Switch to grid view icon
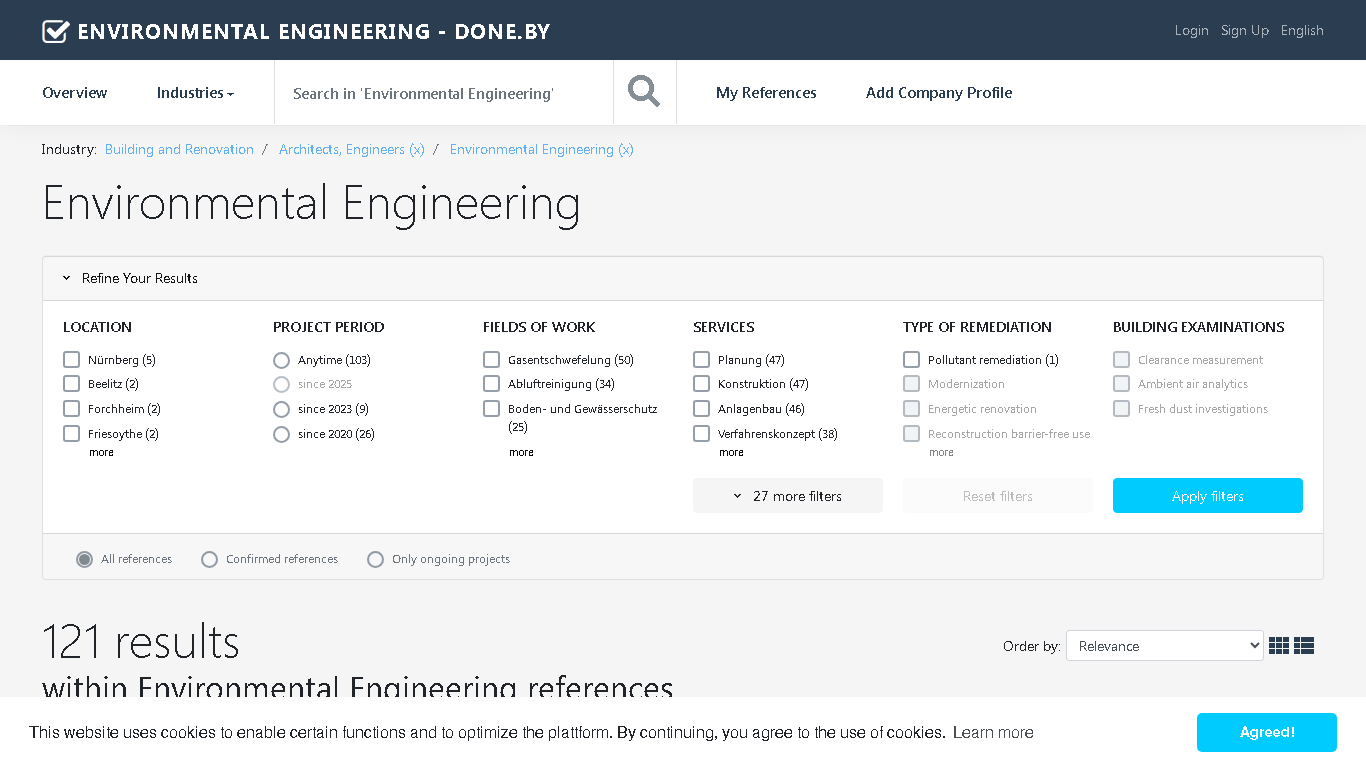1366x768 pixels. (x=1279, y=646)
